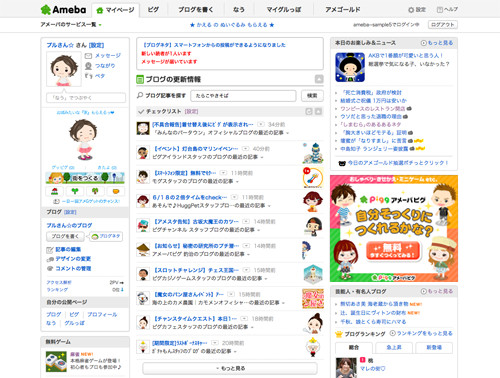The image size is (500, 378).
Task: Open 結婚式ご祝儀 1万円 news link
Action: pyautogui.click(x=373, y=101)
